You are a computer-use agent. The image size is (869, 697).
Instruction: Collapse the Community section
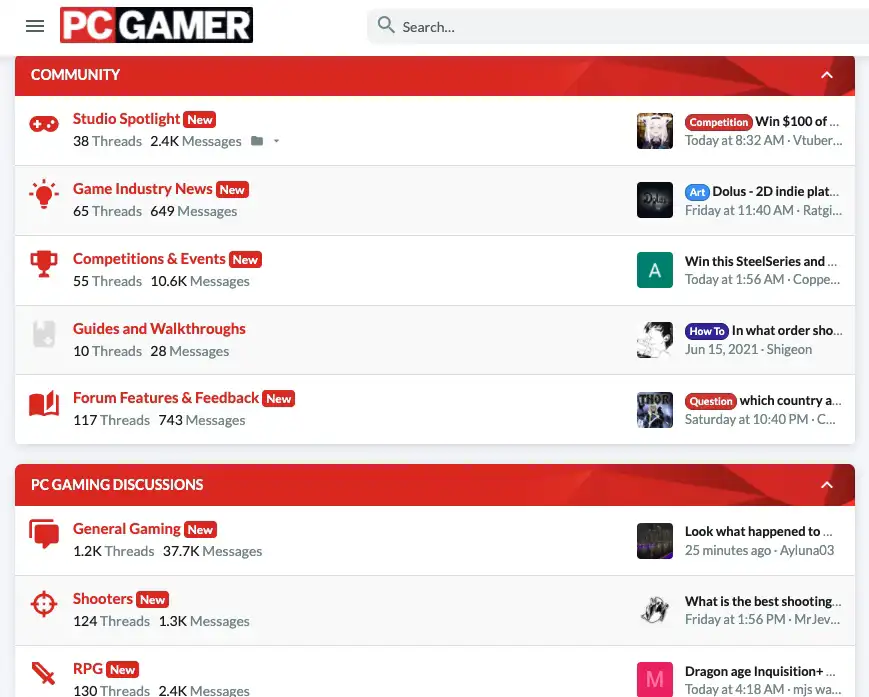826,75
